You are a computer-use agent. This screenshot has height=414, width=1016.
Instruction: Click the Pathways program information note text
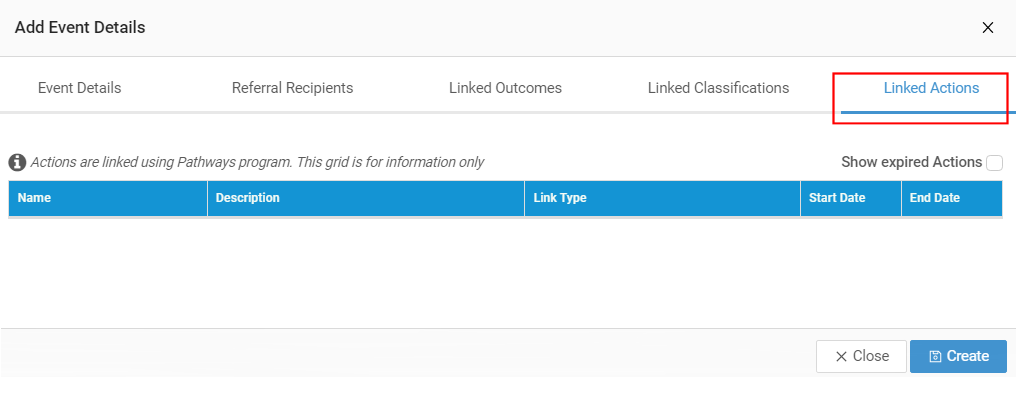[257, 162]
